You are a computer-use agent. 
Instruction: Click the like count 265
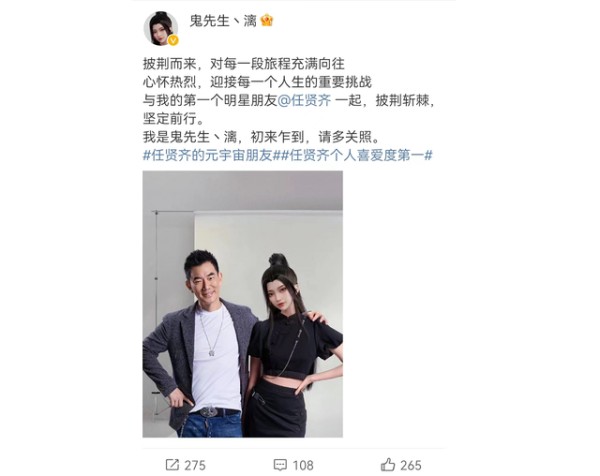tap(411, 465)
